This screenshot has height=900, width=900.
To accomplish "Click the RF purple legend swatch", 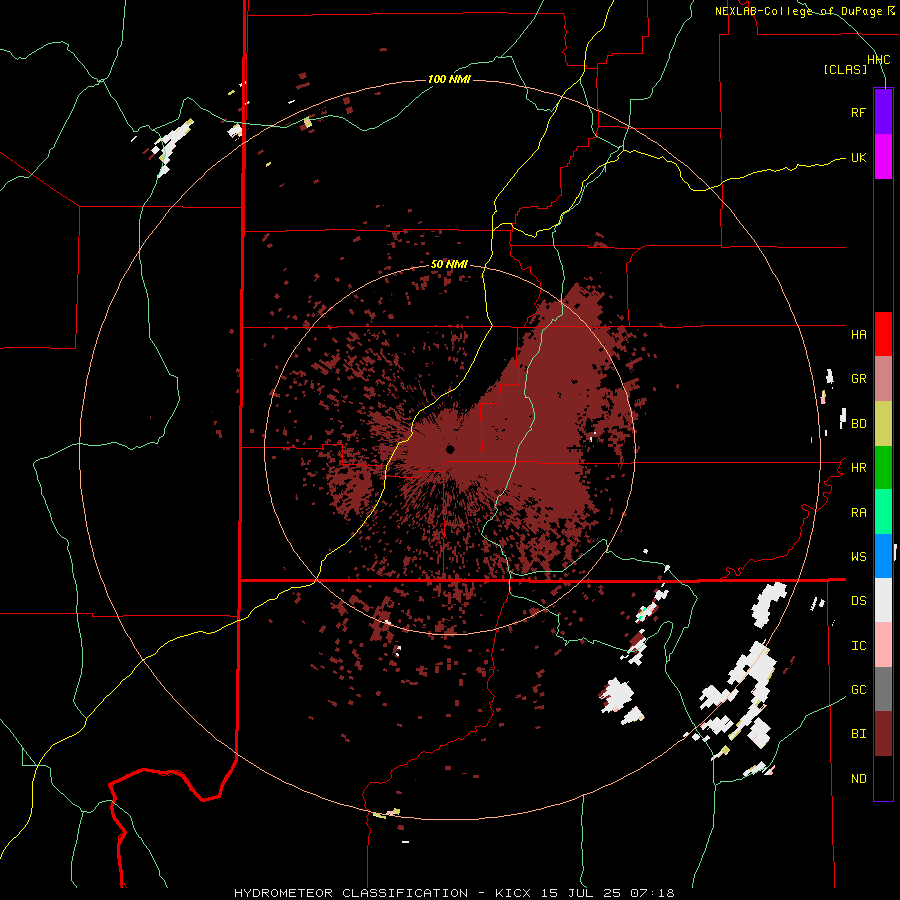I will point(883,112).
